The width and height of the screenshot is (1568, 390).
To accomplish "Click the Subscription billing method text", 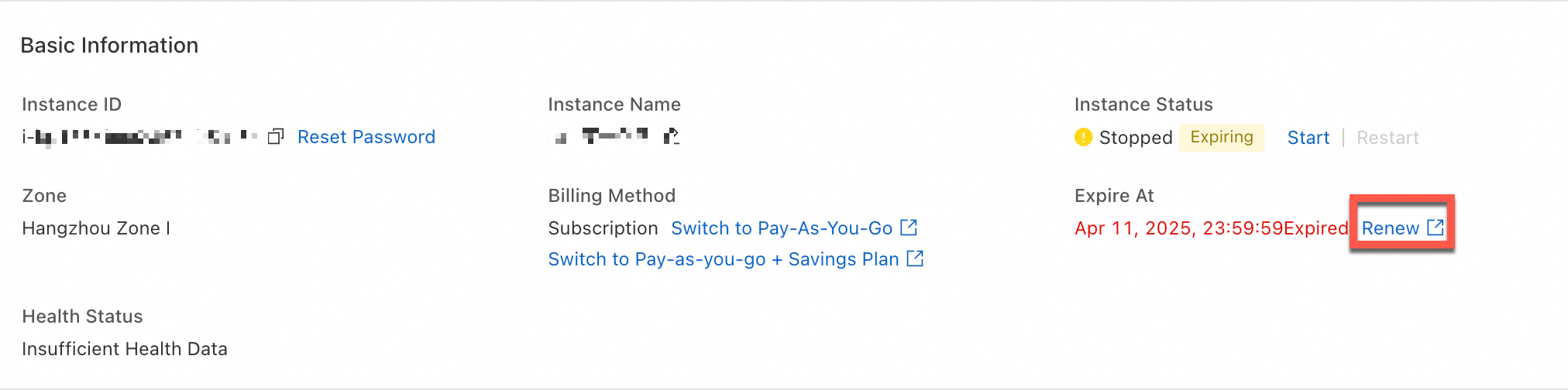I will pos(603,228).
